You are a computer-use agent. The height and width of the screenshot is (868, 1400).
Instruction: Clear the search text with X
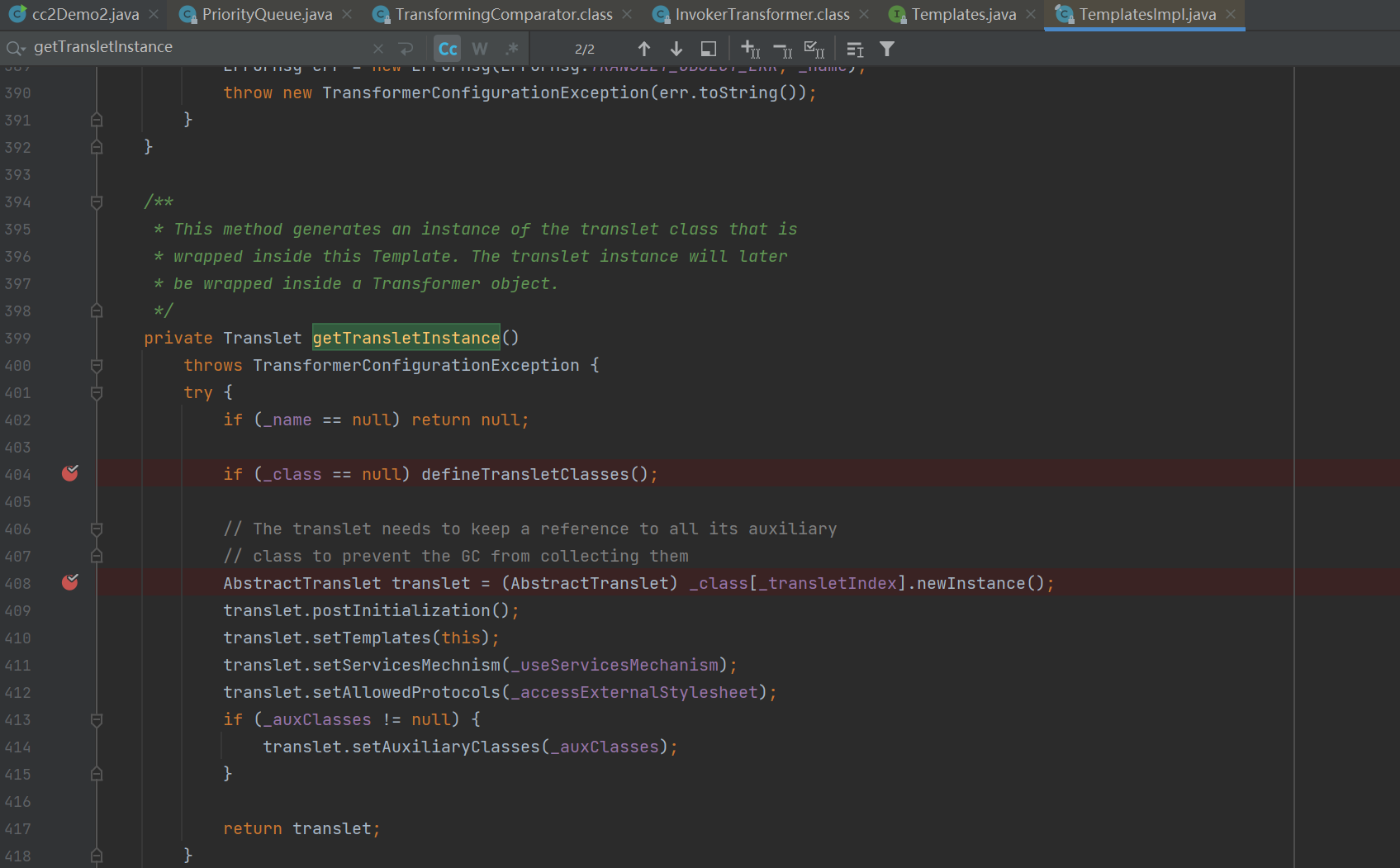pos(378,49)
